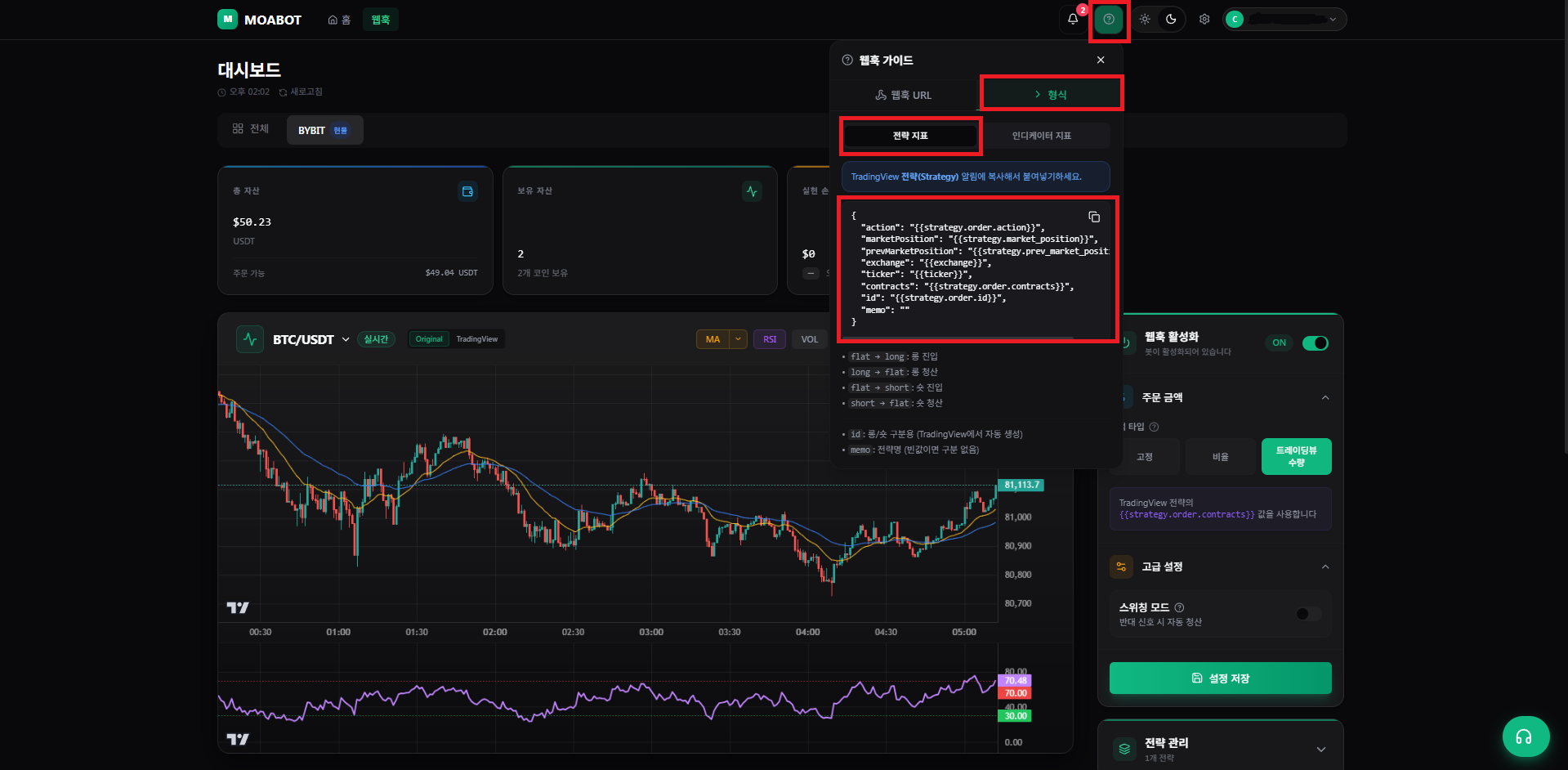Toggle the MA indicator
This screenshot has height=770, width=1568.
[713, 339]
